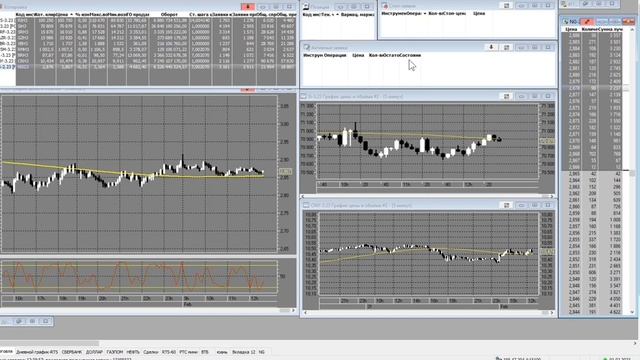Click scroll-up arrow of order book scrollbar
The image size is (640, 360).
632,30
